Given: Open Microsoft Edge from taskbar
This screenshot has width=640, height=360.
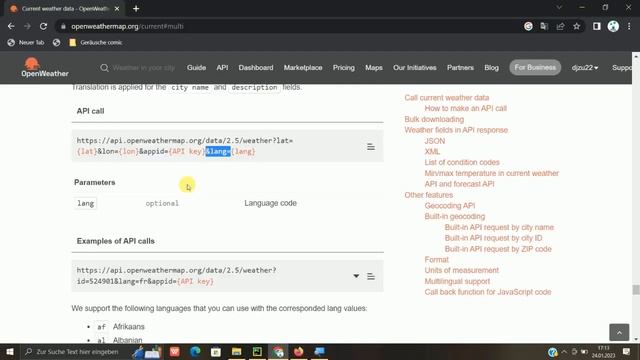Looking at the screenshot, I should [195, 352].
